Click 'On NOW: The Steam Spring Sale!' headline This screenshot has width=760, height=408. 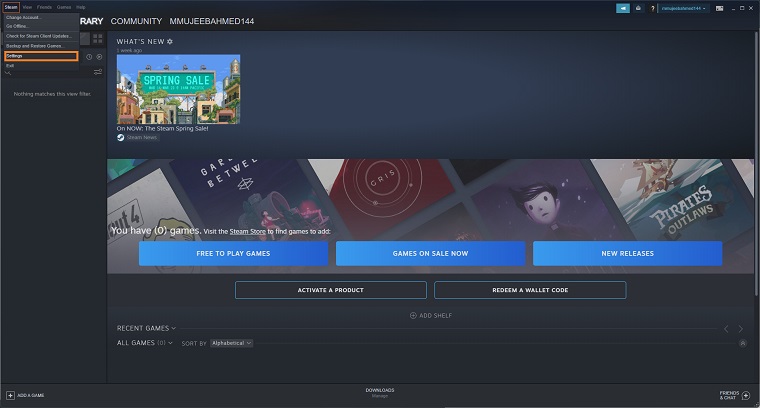click(162, 128)
